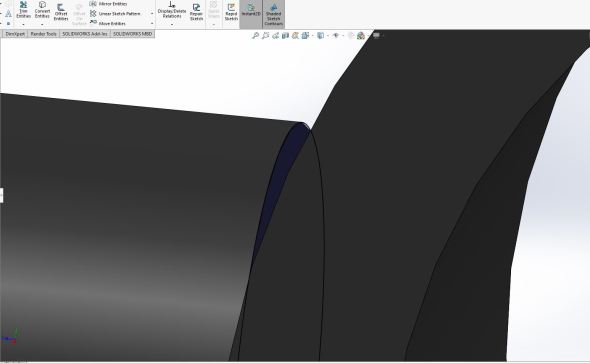Screen dimensions: 590x363
Task: Expand the View Orientation dropdown arrow
Action: [312, 36]
